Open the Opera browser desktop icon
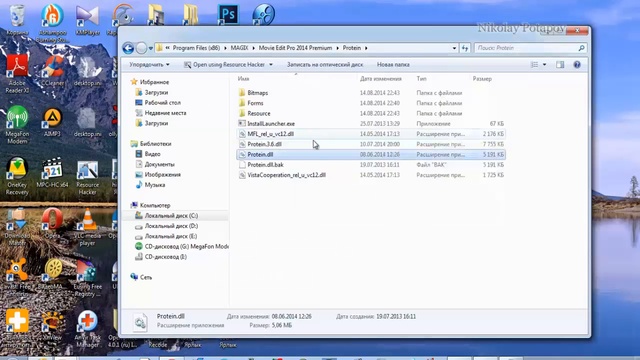The image size is (640, 360). click(x=52, y=223)
